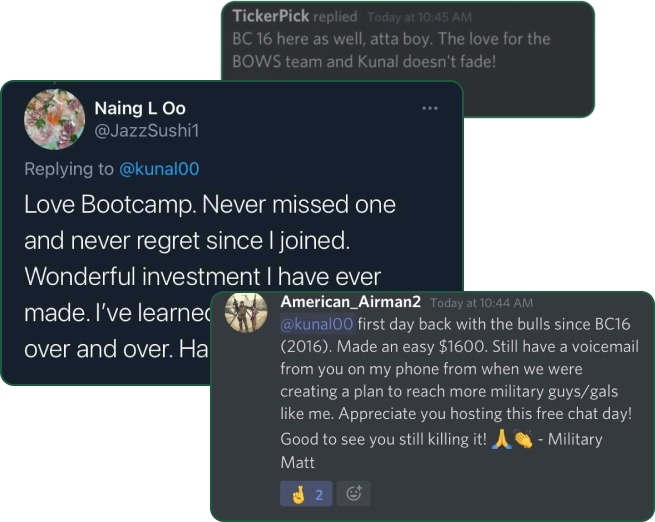Image resolution: width=655 pixels, height=522 pixels.
Task: Open the @JazzSushi1 handle
Action: click(147, 131)
